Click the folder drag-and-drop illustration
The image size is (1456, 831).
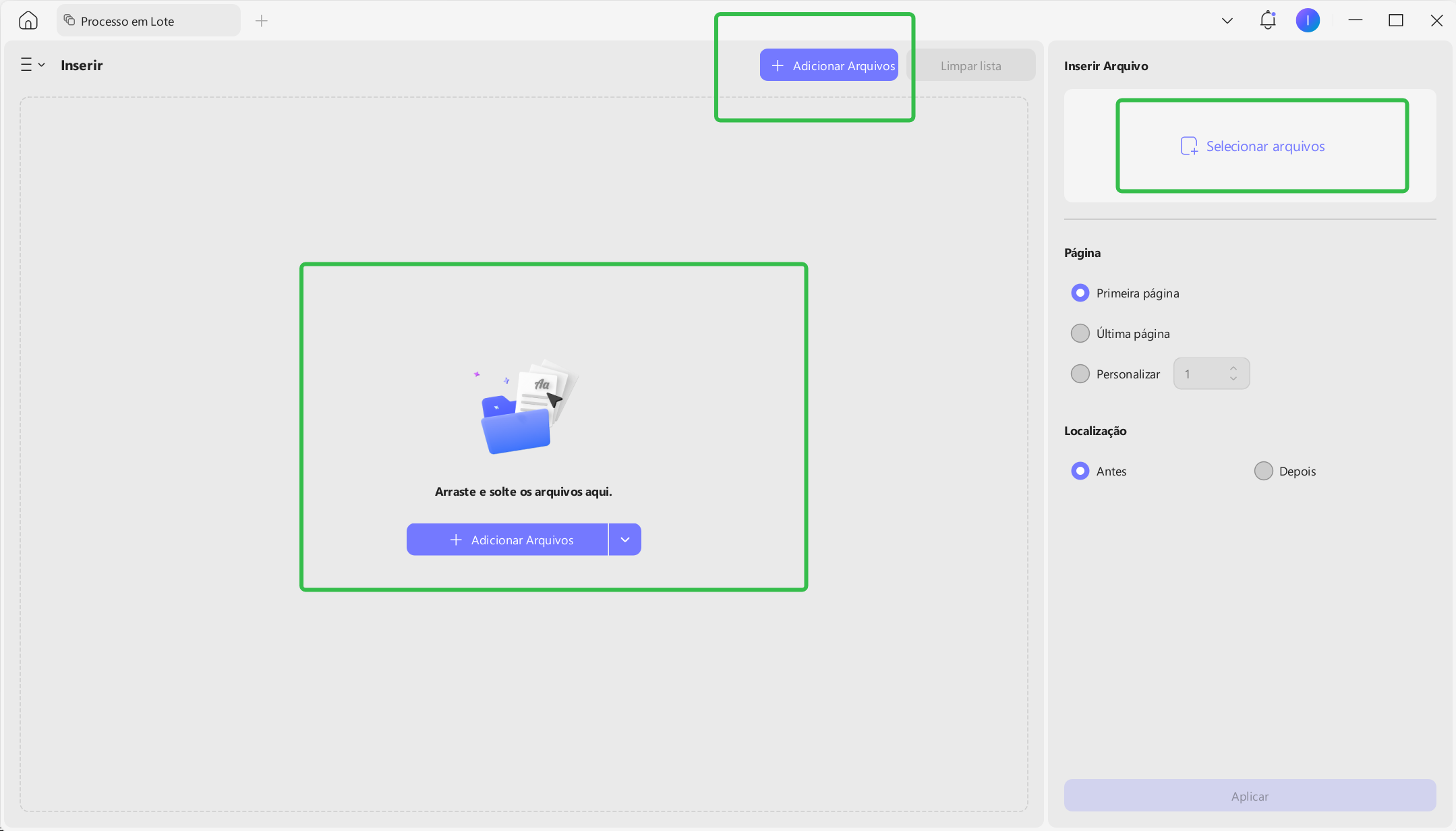pos(526,407)
